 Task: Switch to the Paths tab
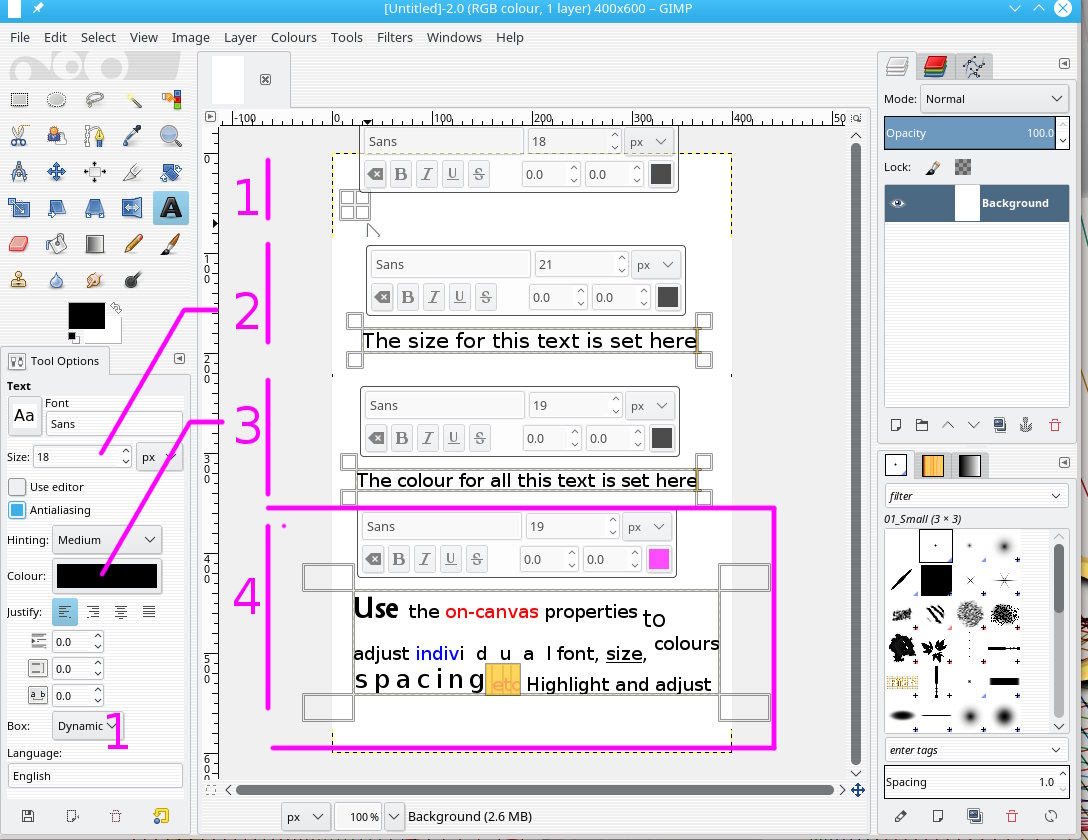(974, 67)
